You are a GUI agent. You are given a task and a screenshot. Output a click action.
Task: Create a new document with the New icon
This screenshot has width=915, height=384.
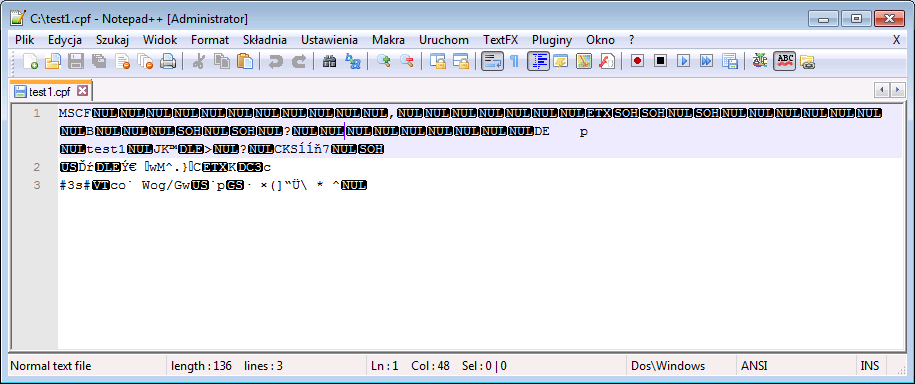point(30,61)
